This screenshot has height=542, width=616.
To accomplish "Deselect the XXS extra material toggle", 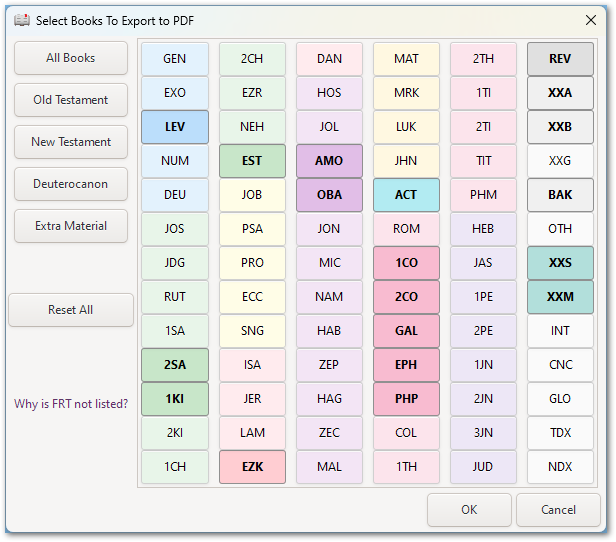I will coord(560,263).
